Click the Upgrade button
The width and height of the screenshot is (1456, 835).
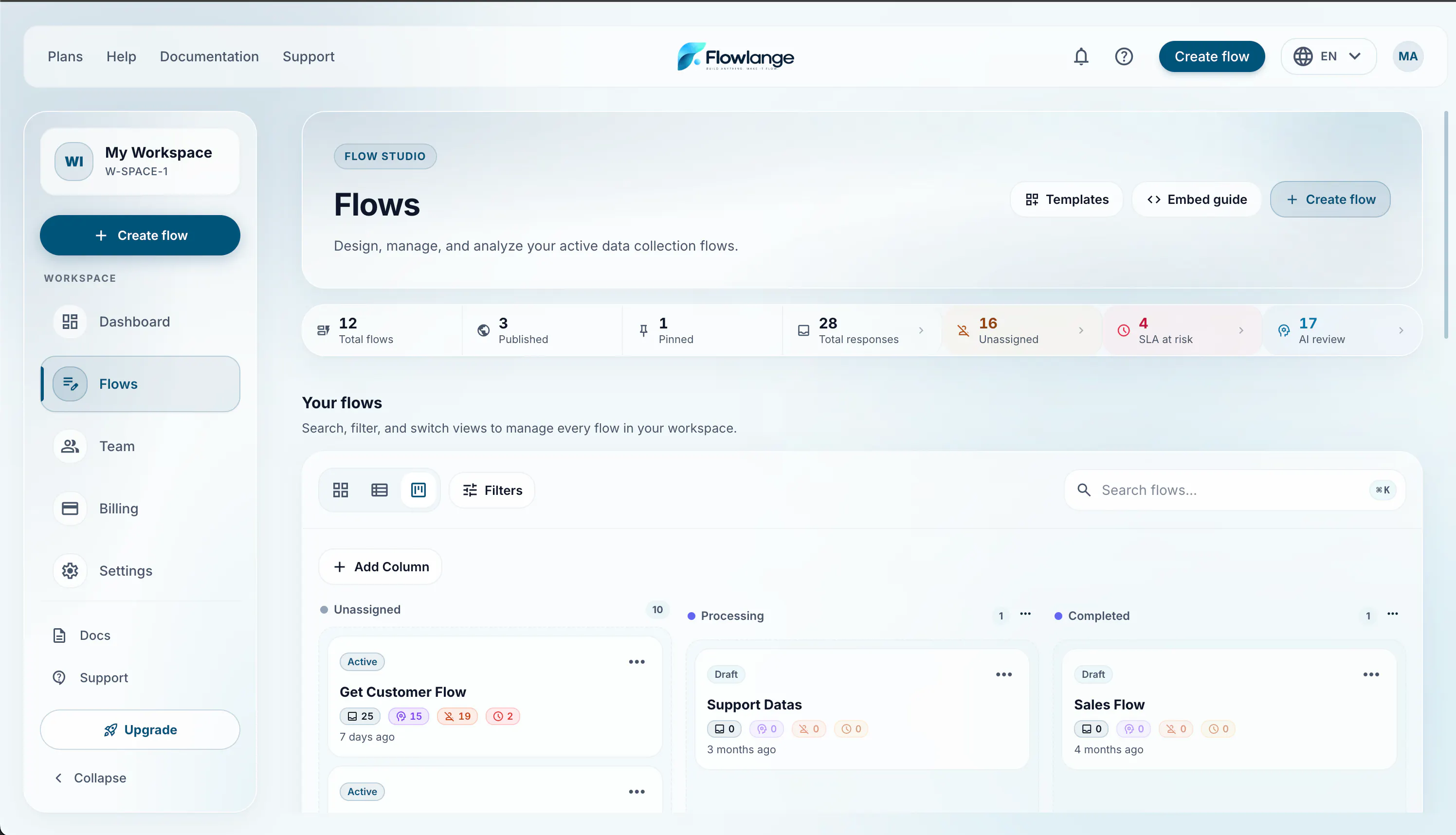pyautogui.click(x=140, y=729)
